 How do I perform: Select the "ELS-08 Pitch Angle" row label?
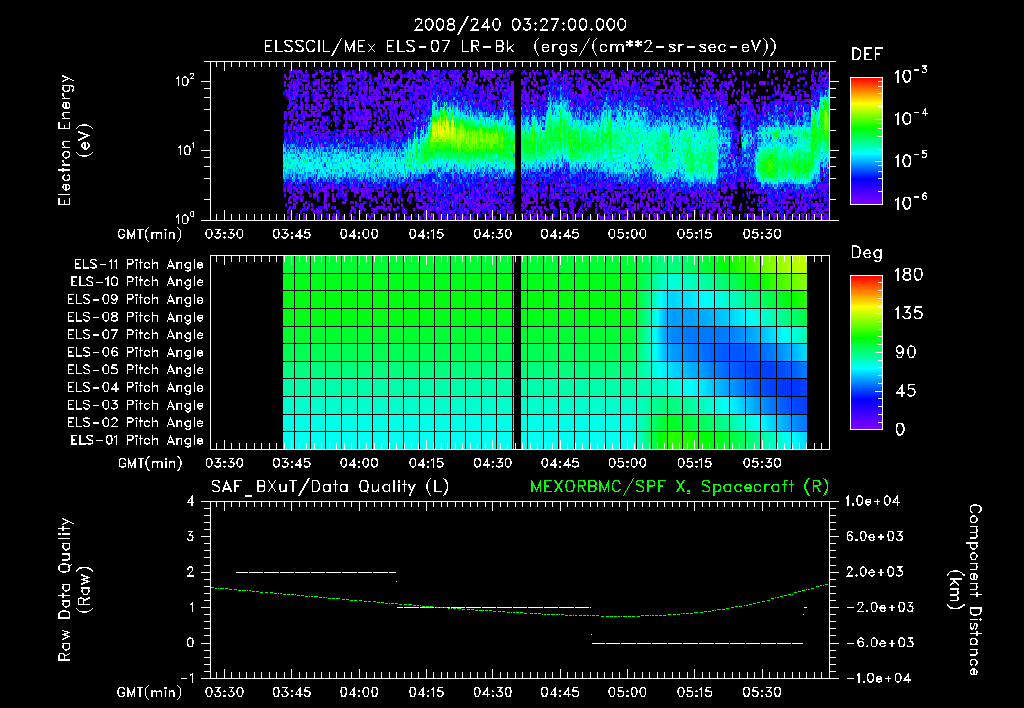(x=136, y=317)
